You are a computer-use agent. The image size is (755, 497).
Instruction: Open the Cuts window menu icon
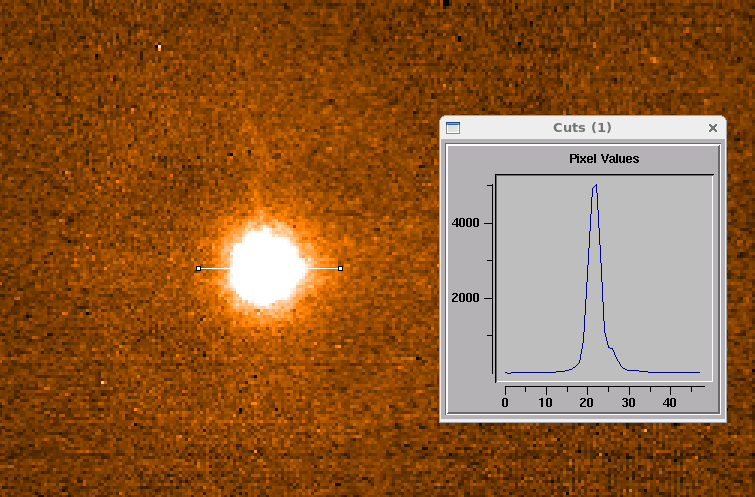click(453, 128)
